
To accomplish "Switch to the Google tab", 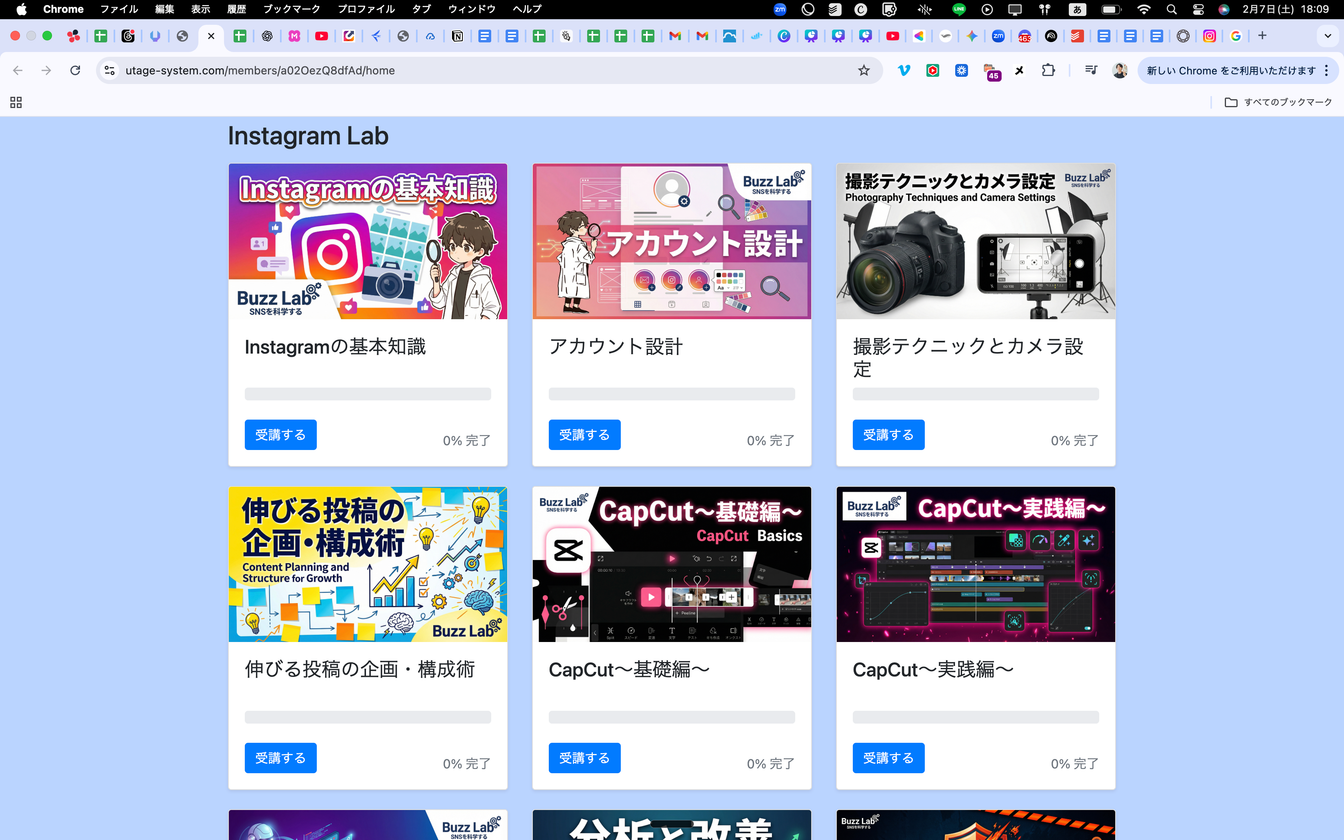I will [x=1236, y=36].
